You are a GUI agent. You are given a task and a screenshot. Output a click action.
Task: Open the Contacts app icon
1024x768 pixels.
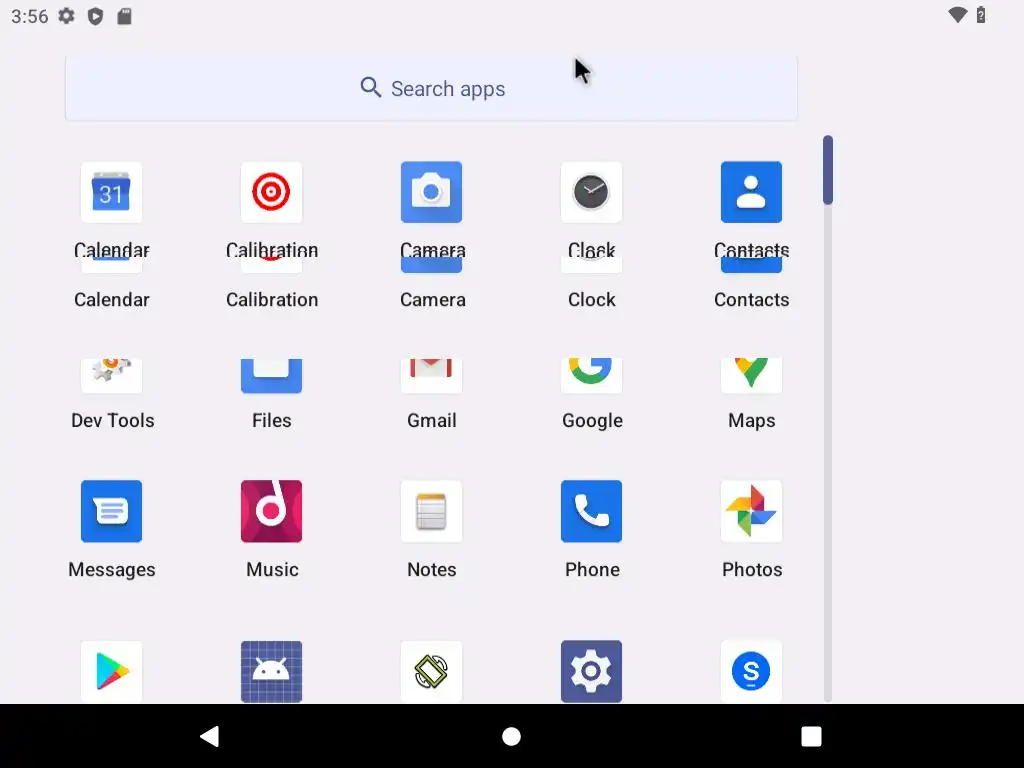coord(751,192)
